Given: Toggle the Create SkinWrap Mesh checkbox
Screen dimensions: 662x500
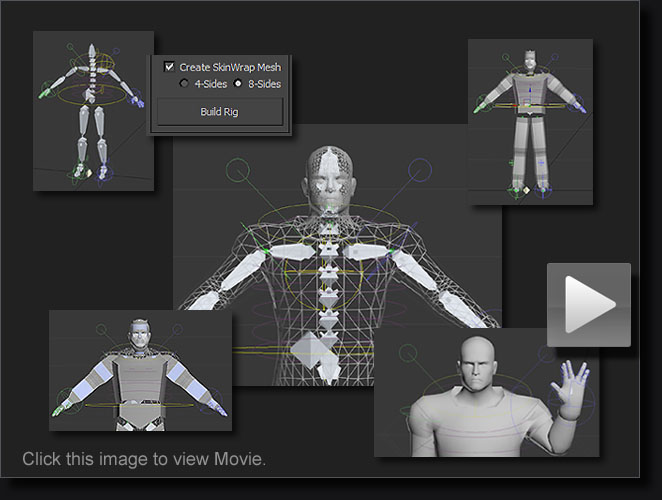Looking at the screenshot, I should click(x=169, y=67).
